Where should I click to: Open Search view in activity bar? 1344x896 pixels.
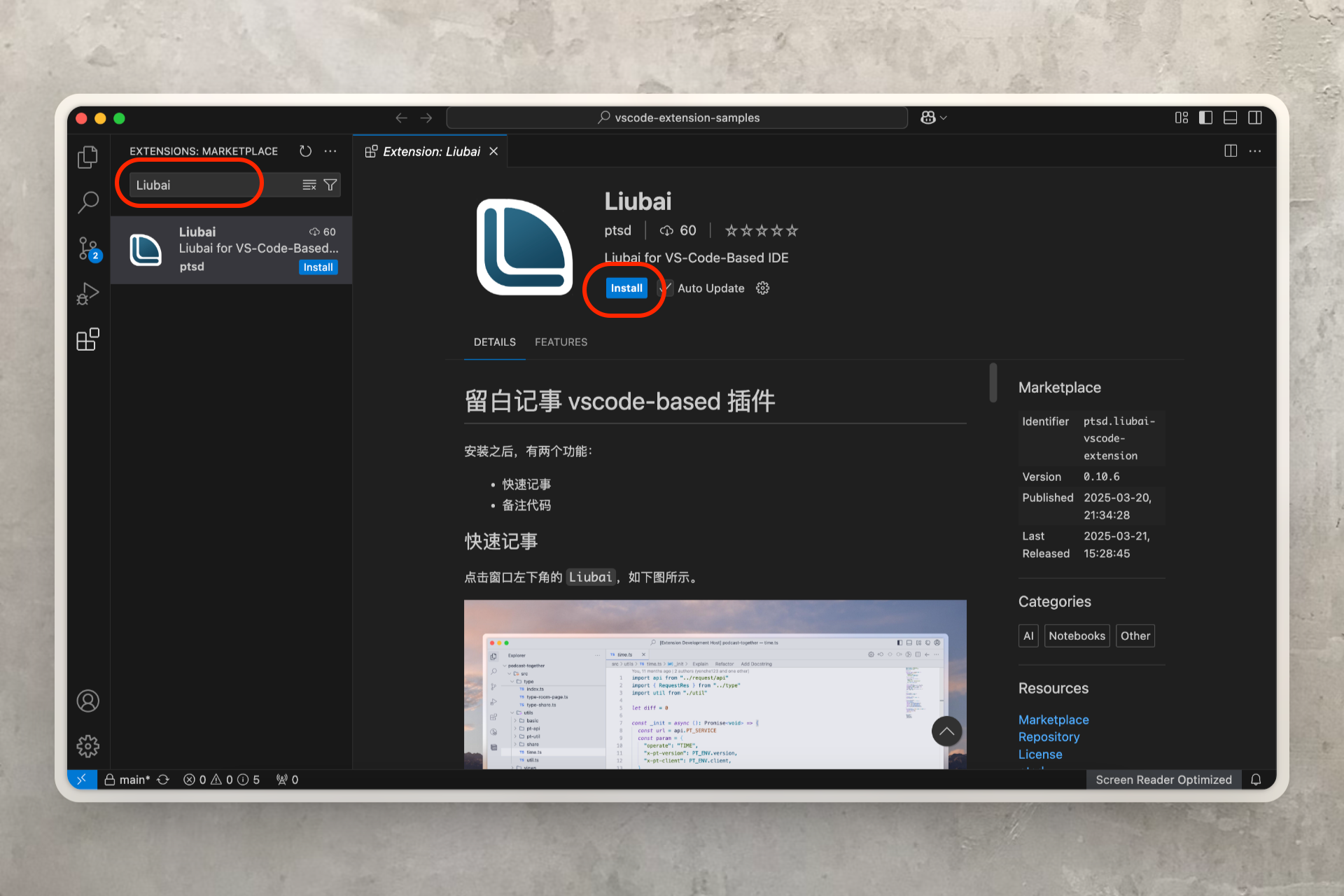point(87,202)
